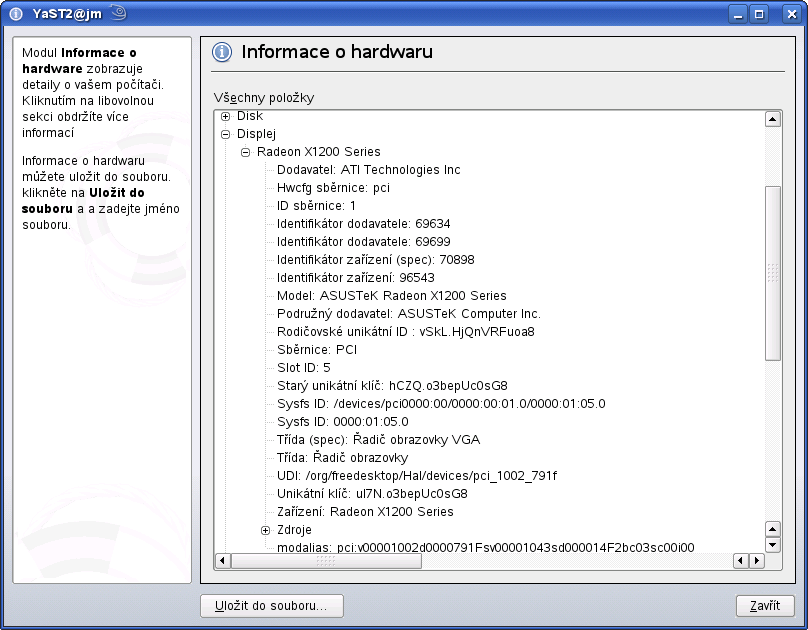
Task: Select the UDI: /org/freedesktop/Hal/devices row
Action: click(417, 476)
